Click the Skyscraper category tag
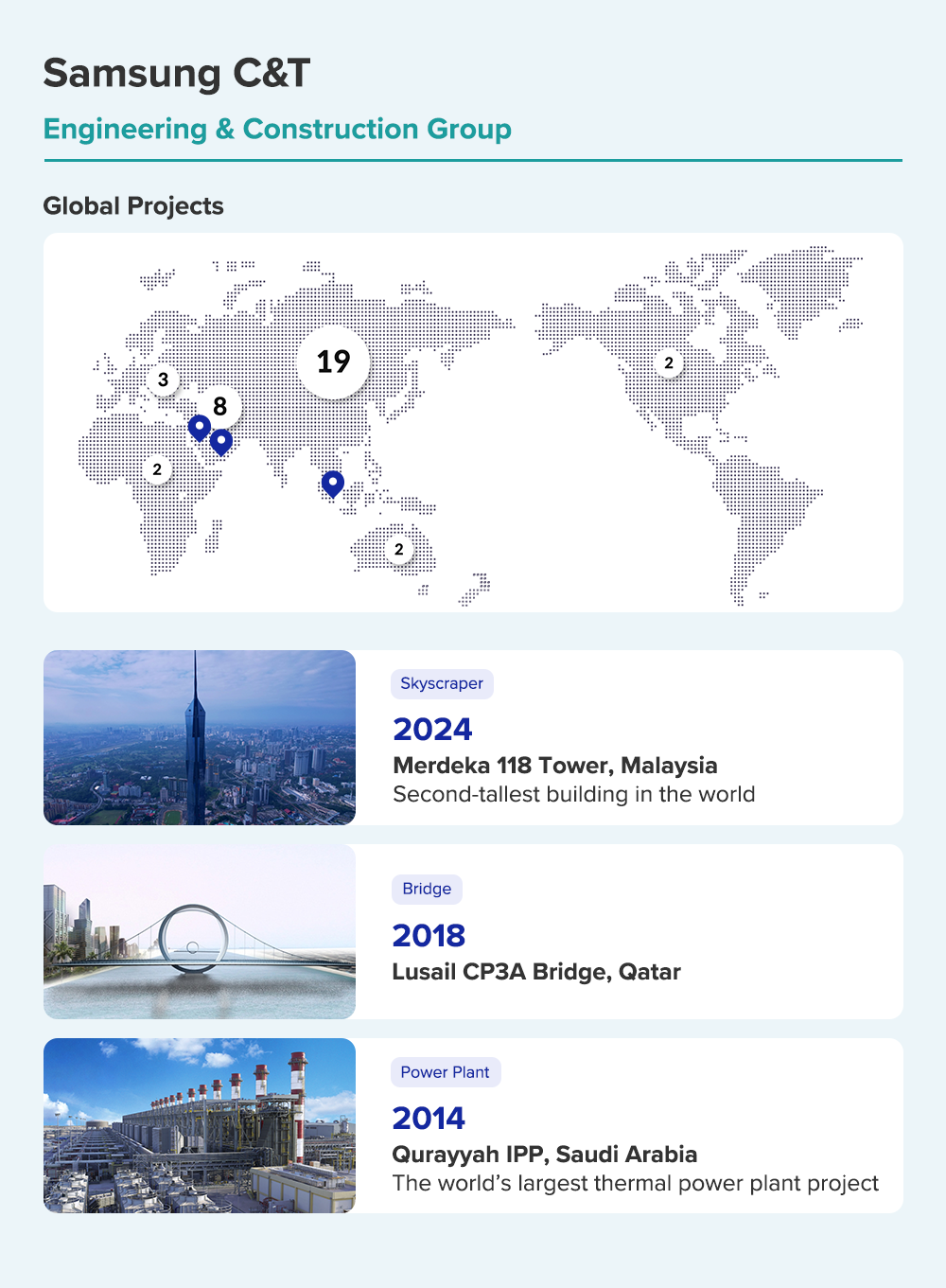 pyautogui.click(x=442, y=683)
